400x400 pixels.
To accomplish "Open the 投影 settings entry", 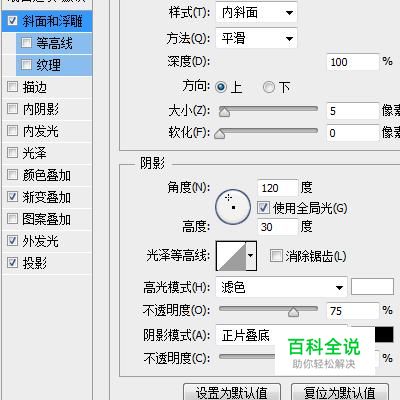I will coord(35,263).
